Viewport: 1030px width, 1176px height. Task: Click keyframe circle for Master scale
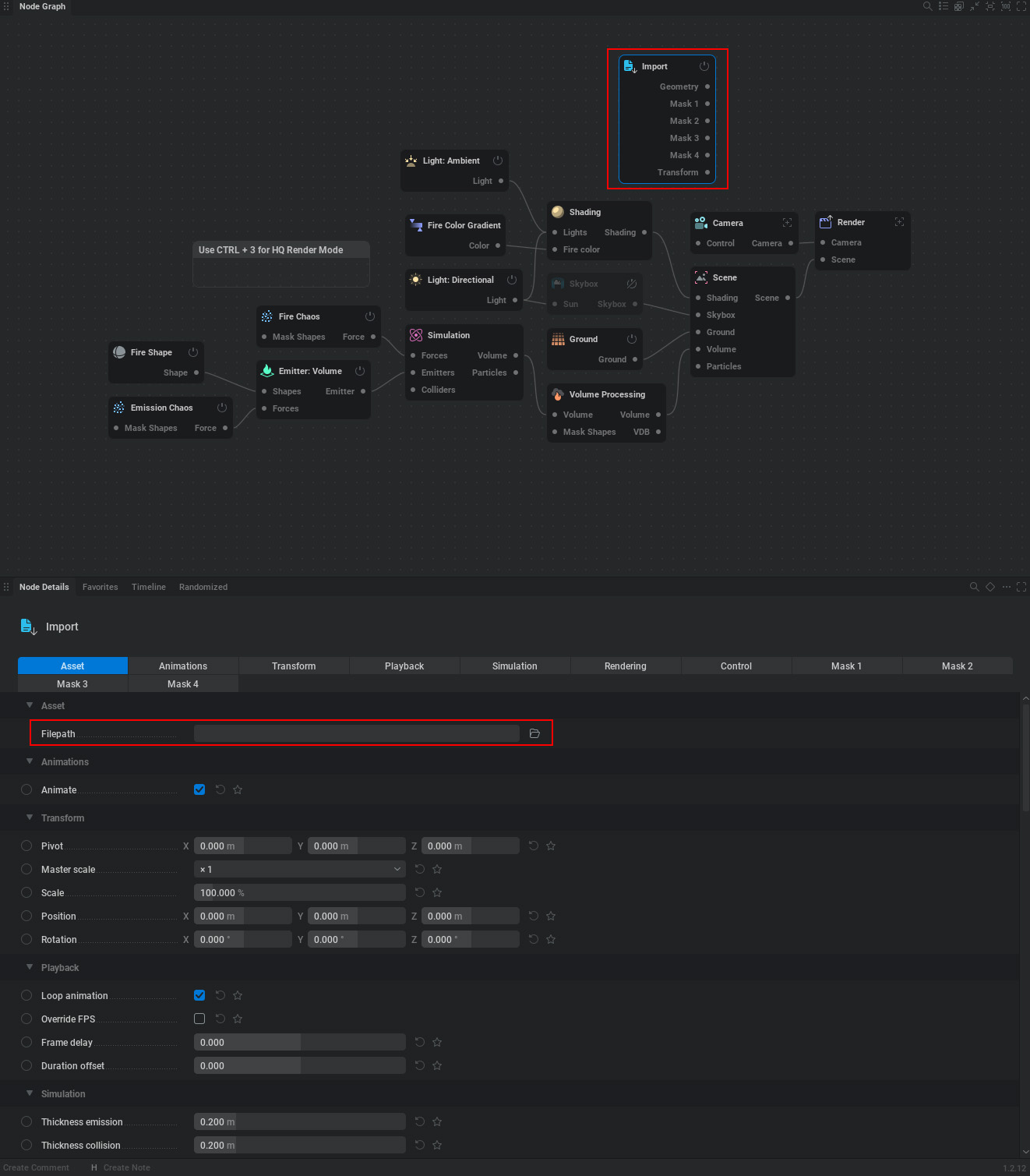click(x=26, y=869)
